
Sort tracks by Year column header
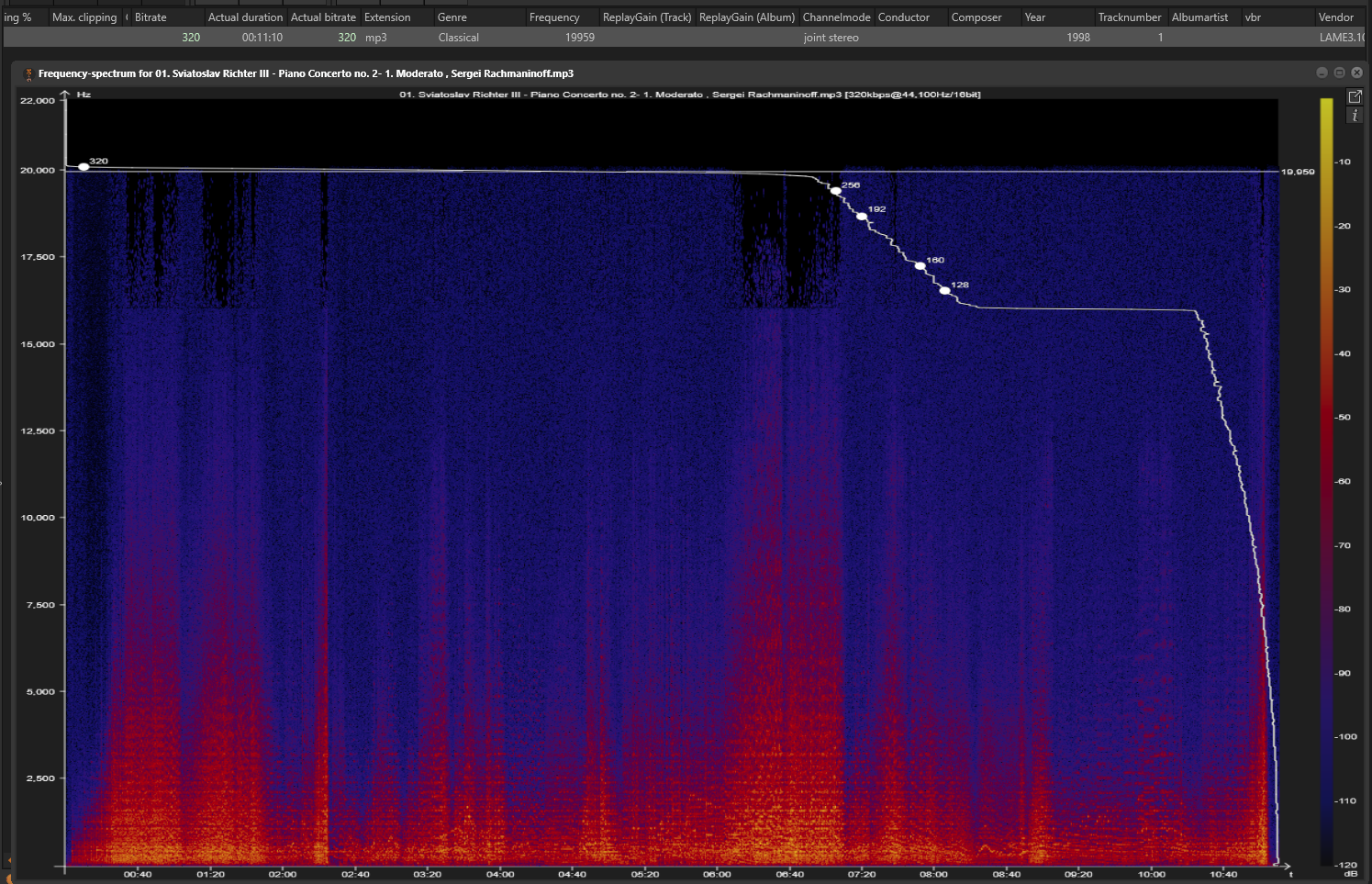coord(1035,17)
